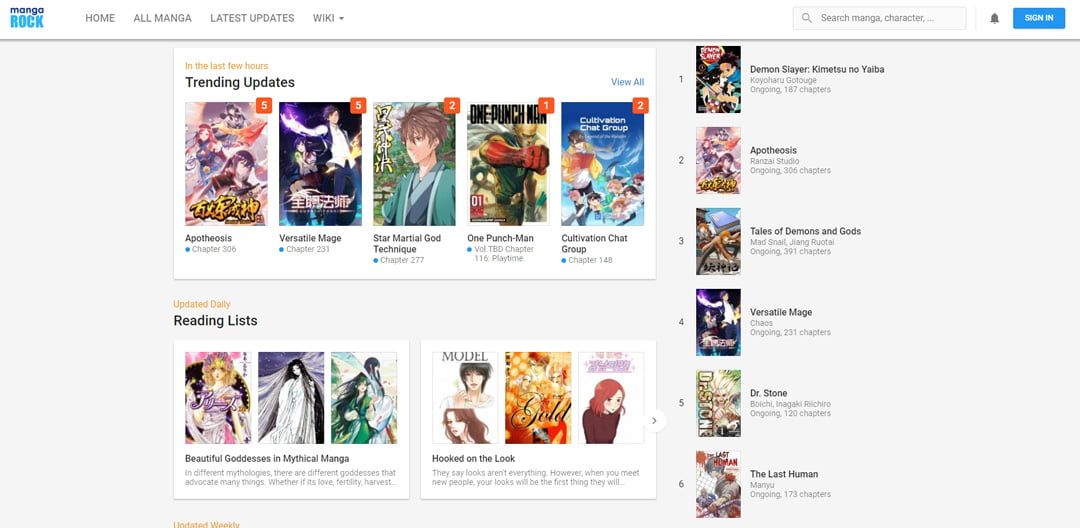Screen dimensions: 1080x528
Task: Click Dr. Stone title link
Action: click(769, 393)
